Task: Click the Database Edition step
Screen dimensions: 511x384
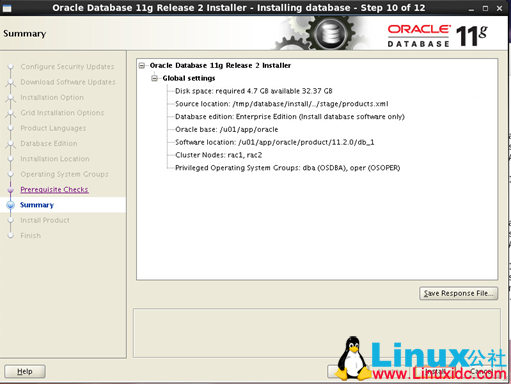Action: click(x=49, y=143)
